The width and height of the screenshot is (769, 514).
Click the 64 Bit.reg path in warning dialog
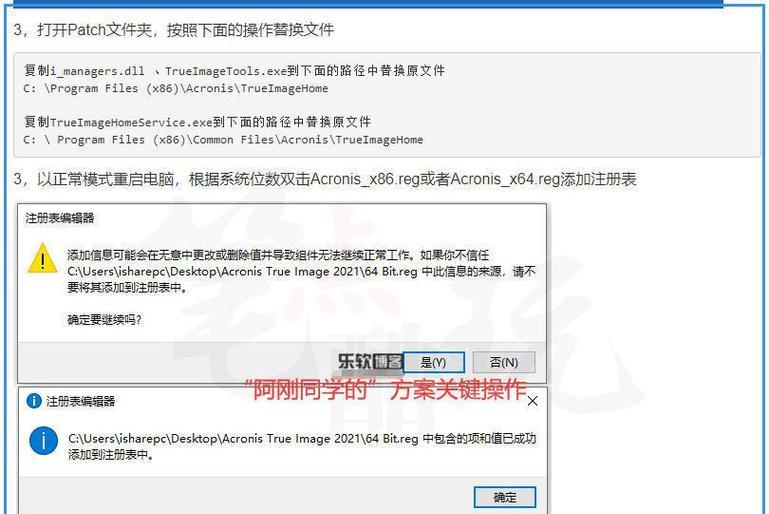click(243, 271)
